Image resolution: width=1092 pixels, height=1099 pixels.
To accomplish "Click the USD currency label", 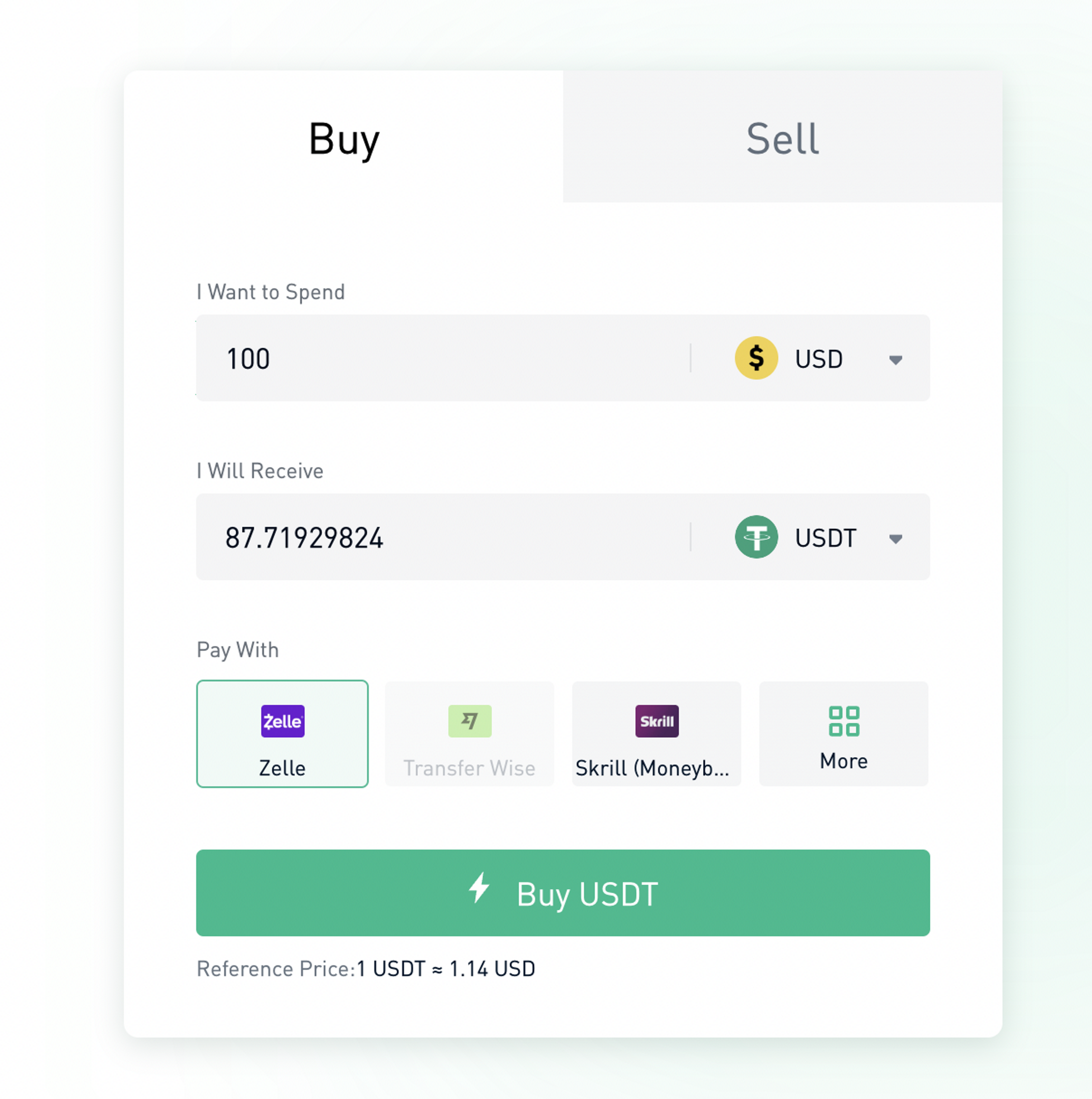I will click(x=818, y=359).
